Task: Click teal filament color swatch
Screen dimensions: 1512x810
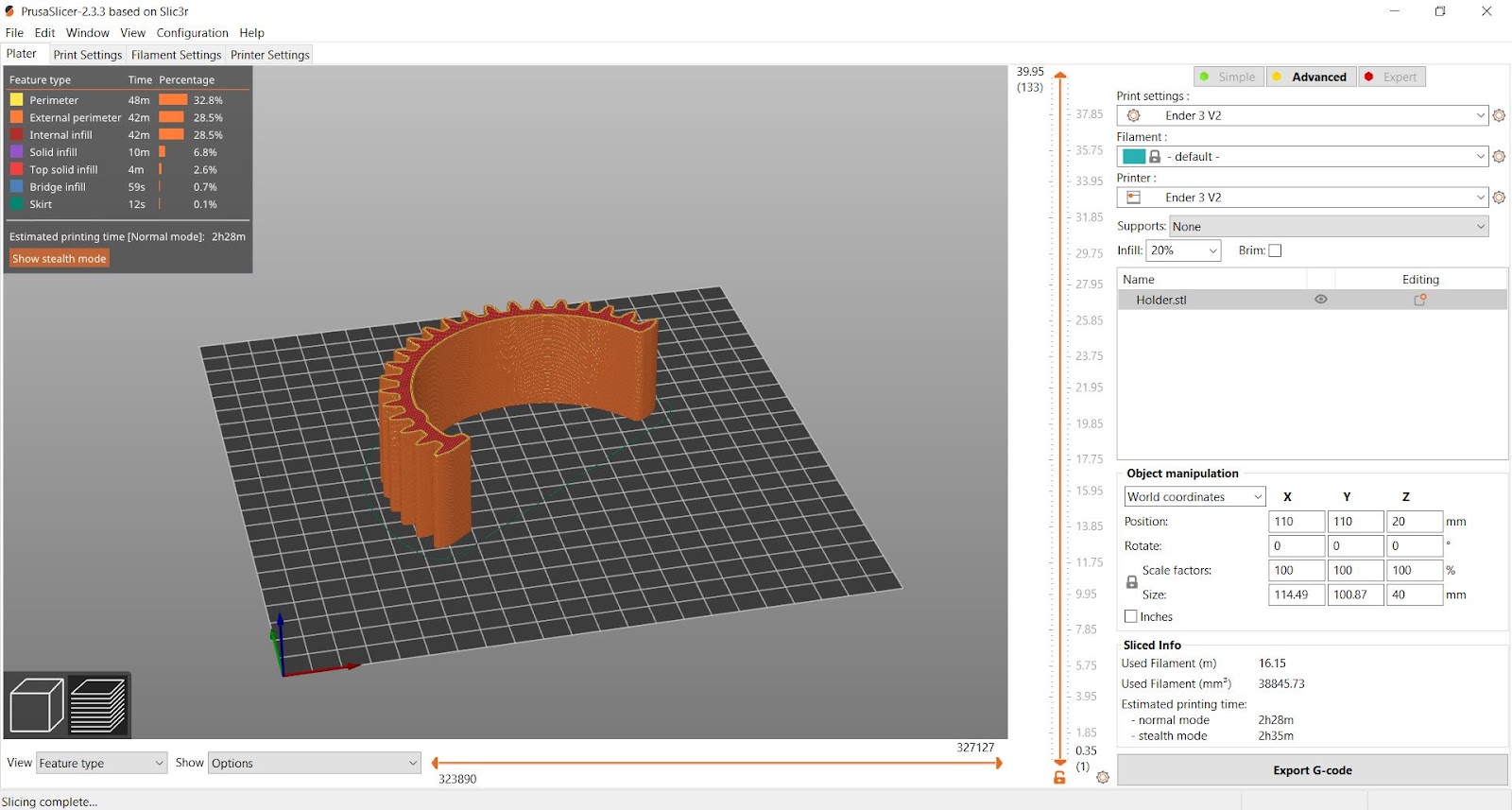Action: coord(1134,157)
